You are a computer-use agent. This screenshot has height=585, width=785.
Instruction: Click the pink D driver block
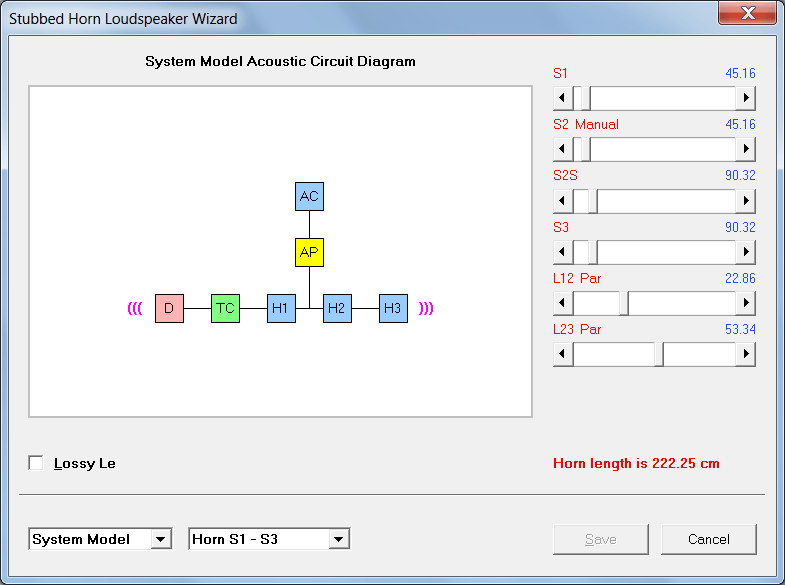click(x=169, y=309)
